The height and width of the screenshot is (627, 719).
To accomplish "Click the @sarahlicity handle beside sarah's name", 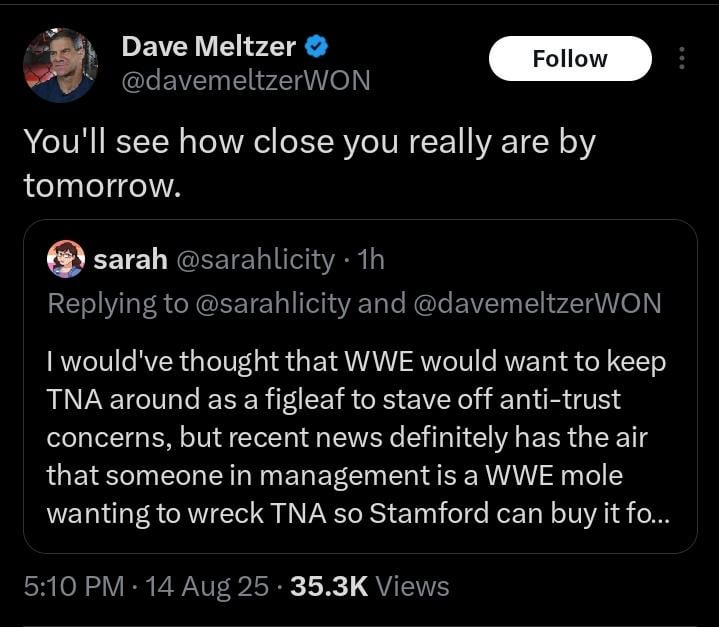I will [255, 260].
